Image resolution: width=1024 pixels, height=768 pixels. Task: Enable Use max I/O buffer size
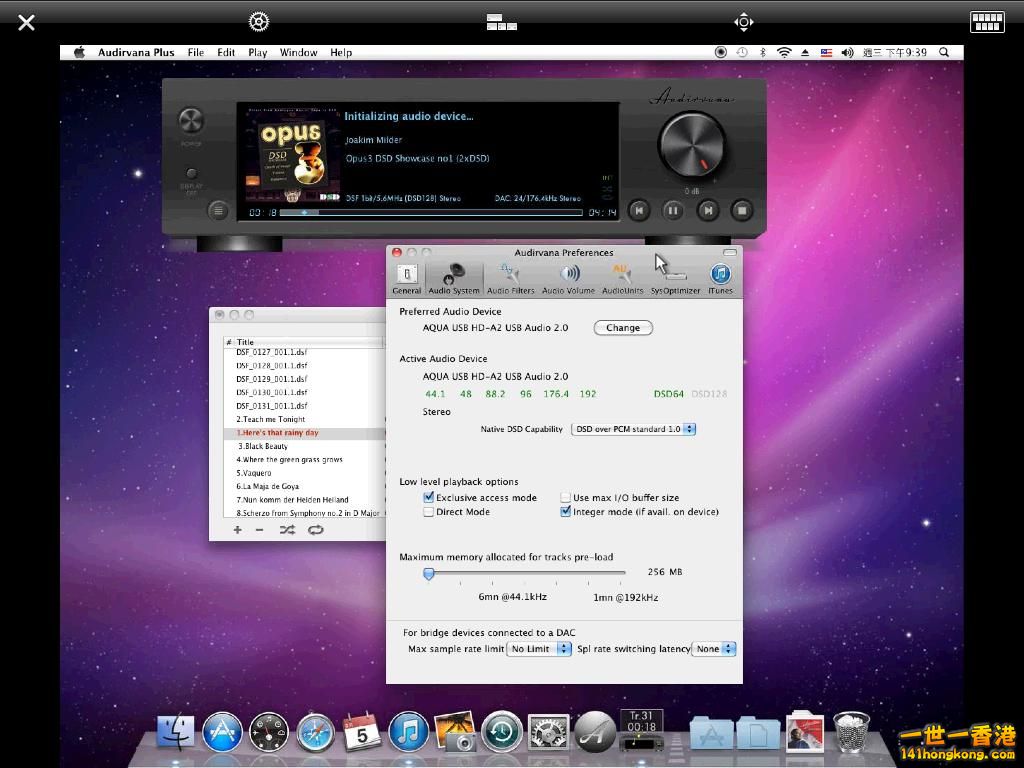tap(566, 497)
